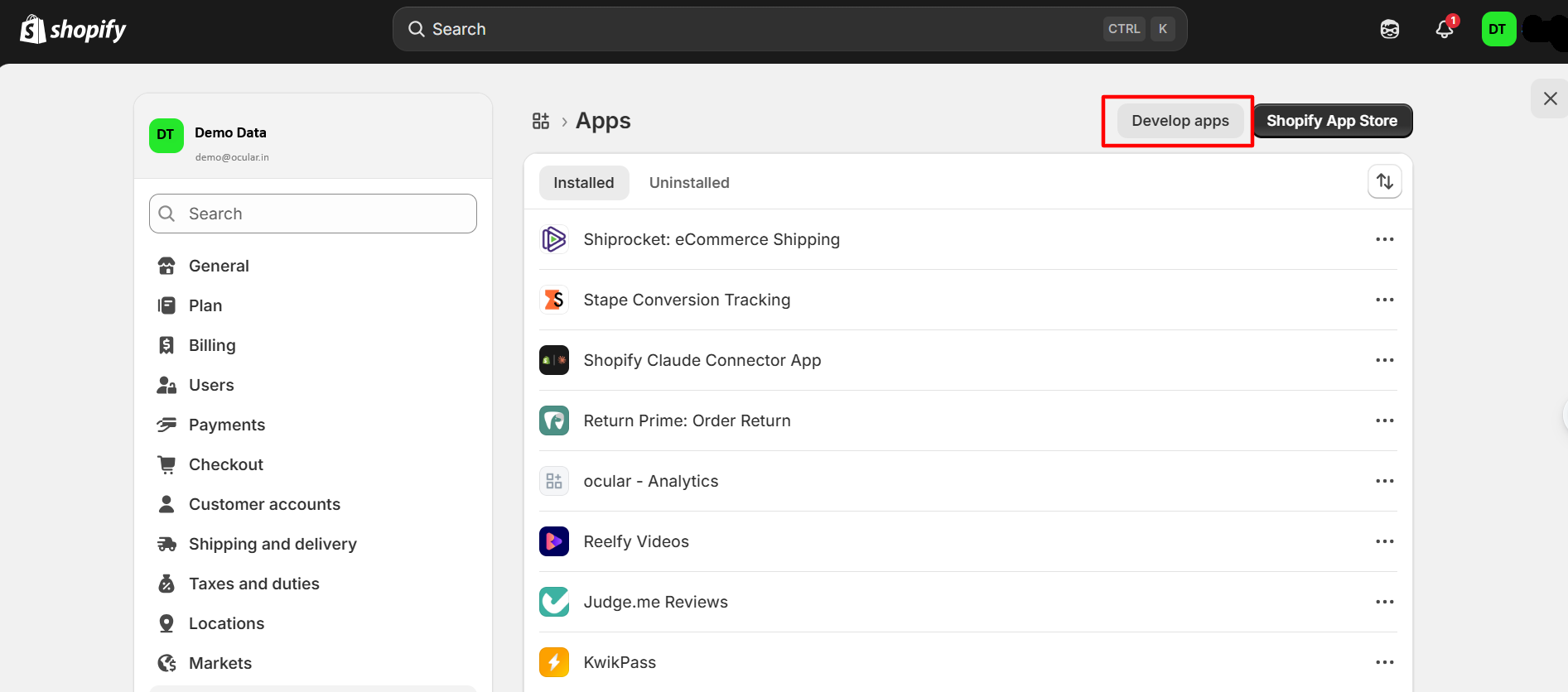Viewport: 1568px width, 692px height.
Task: Click the Apps breadcrumb heading
Action: (x=603, y=121)
